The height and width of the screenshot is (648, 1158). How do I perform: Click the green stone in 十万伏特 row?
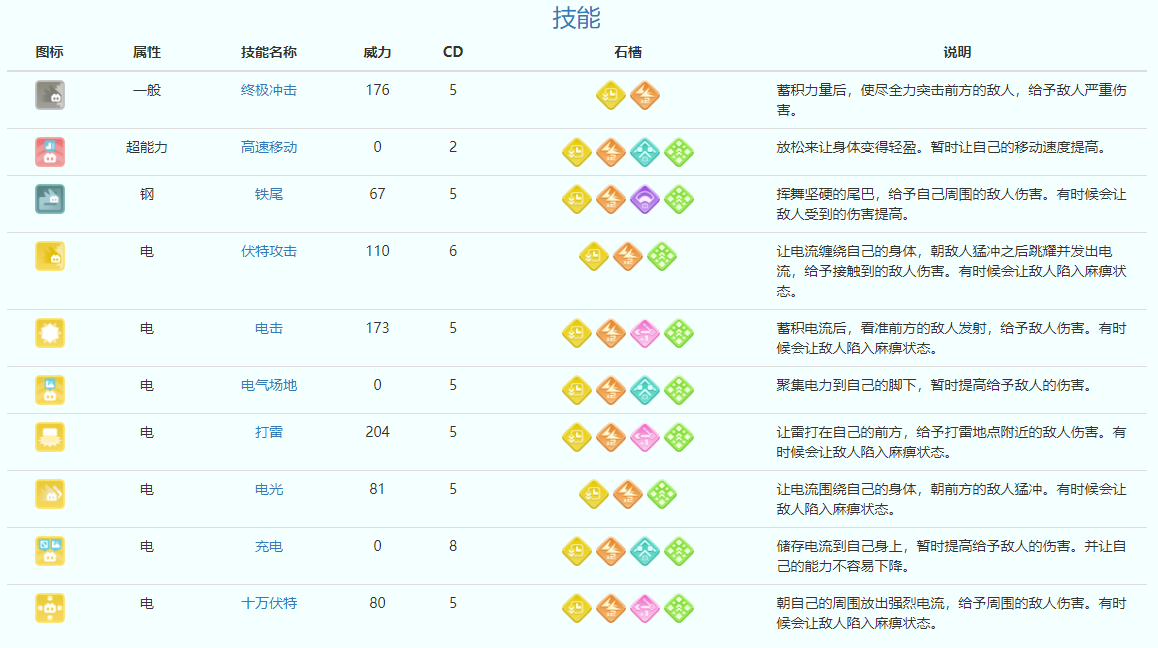click(679, 608)
